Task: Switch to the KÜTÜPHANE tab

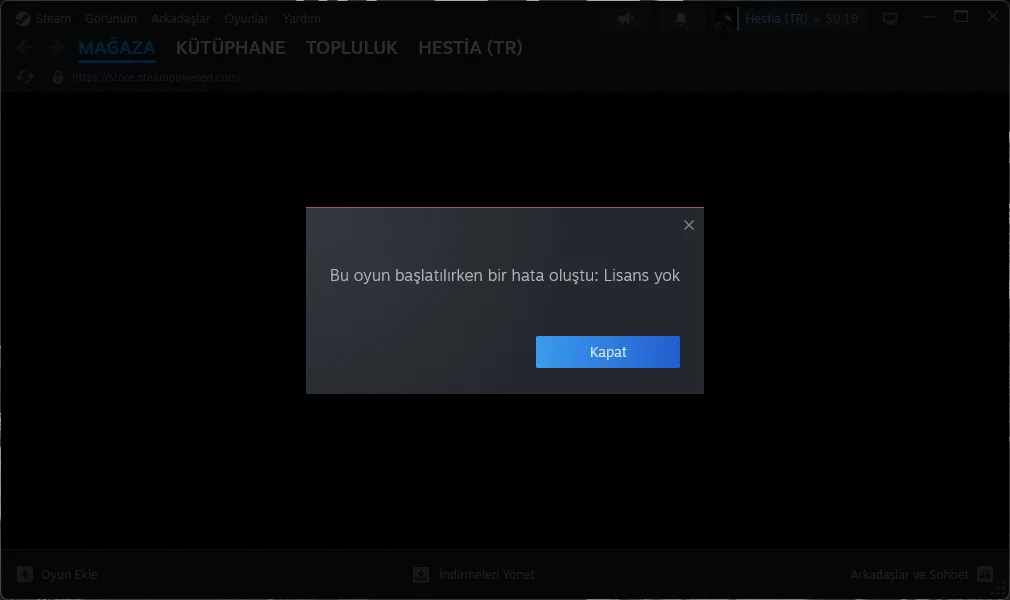Action: tap(230, 47)
